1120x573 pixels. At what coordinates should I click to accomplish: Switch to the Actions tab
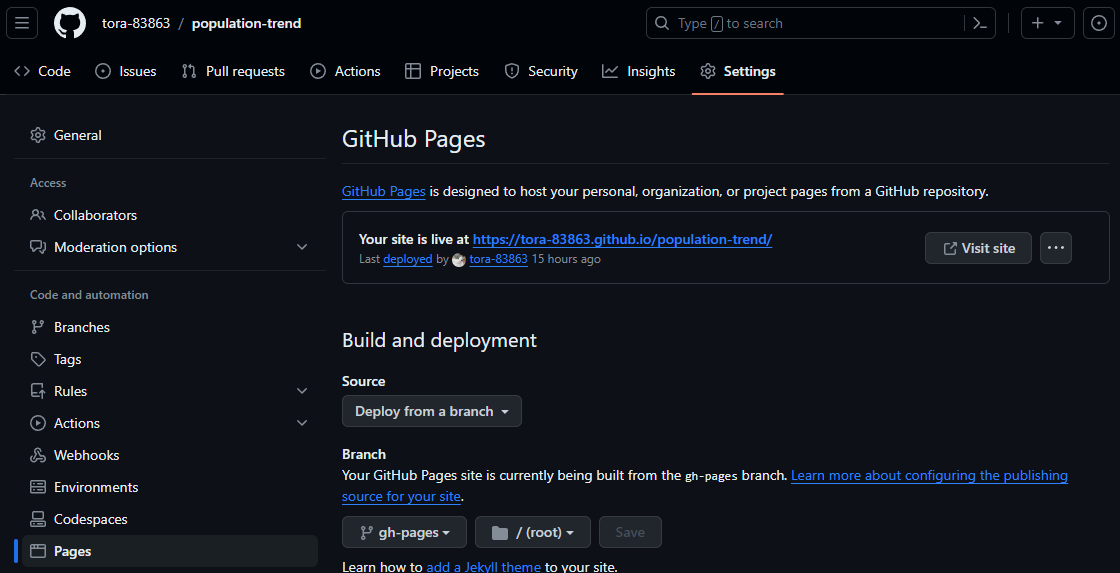click(345, 71)
